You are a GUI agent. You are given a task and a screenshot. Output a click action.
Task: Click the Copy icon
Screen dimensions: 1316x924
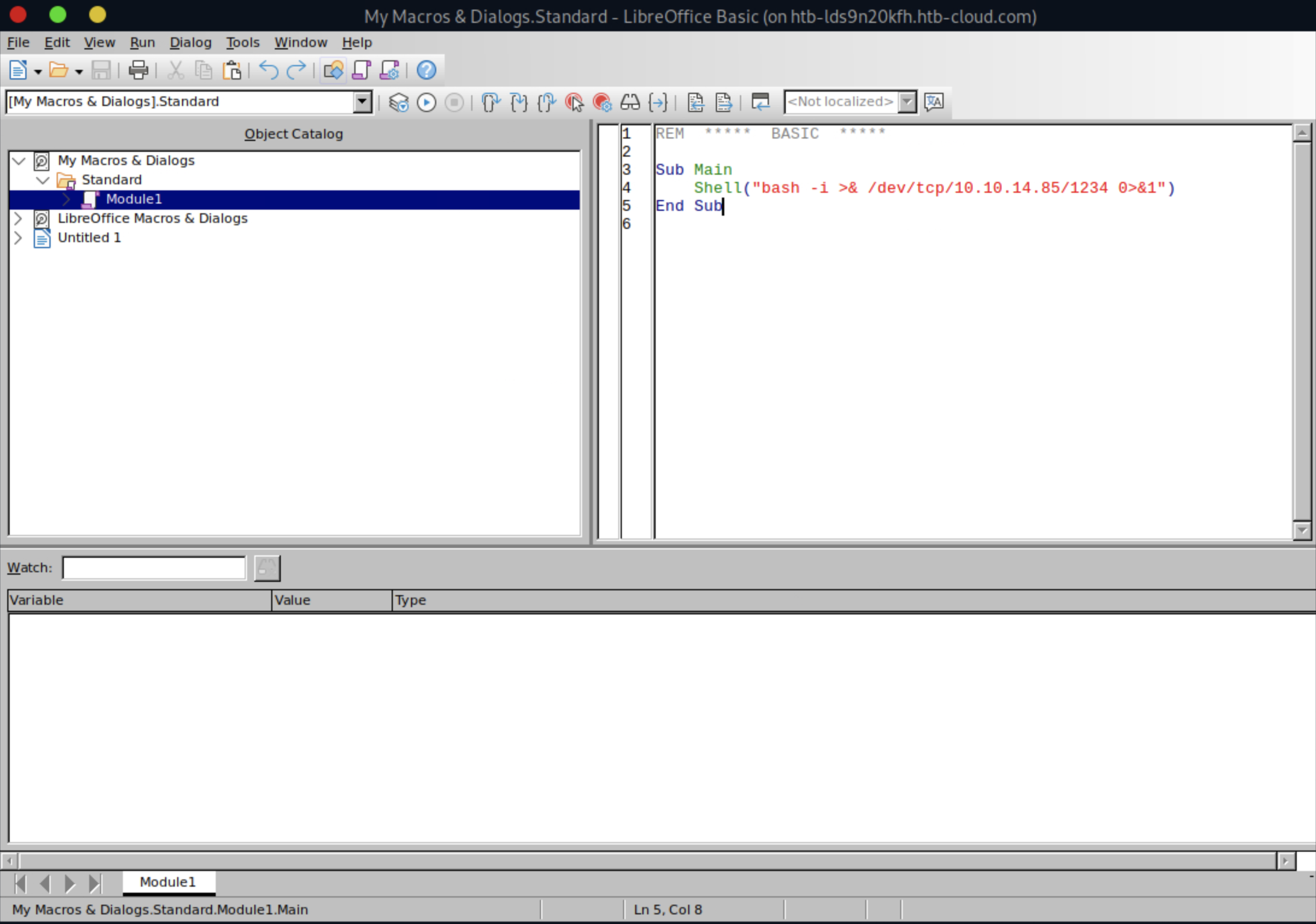tap(204, 70)
